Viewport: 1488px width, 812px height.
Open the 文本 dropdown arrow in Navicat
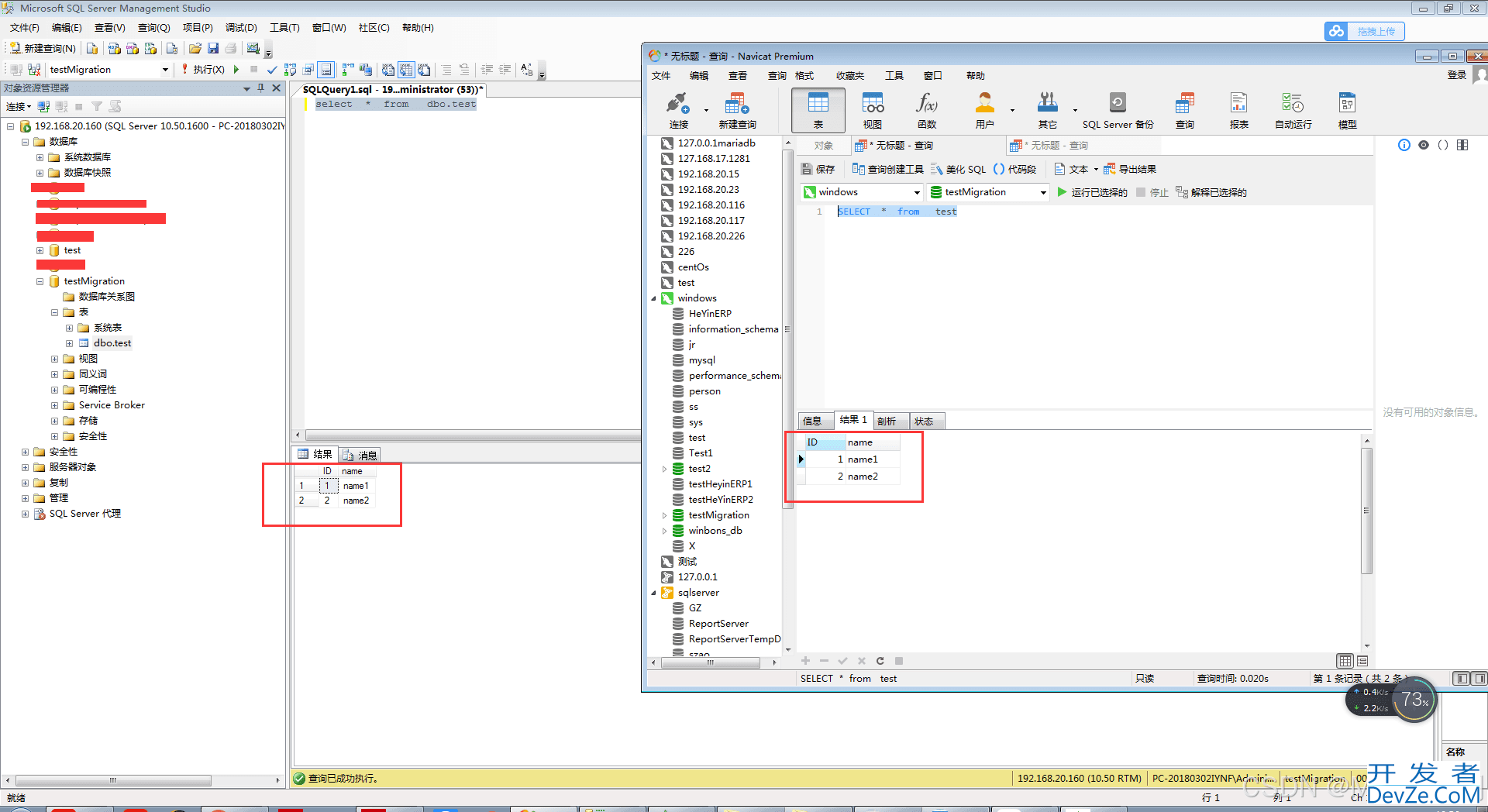tap(1096, 170)
